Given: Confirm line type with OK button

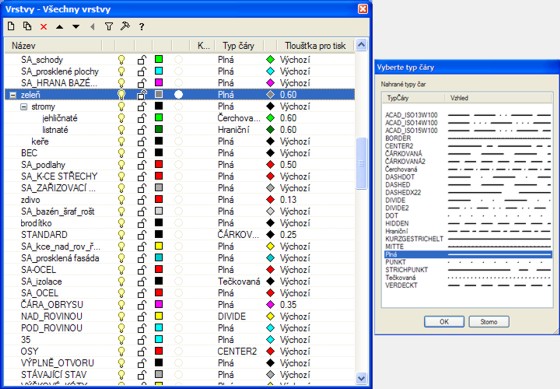Looking at the screenshot, I should click(444, 321).
